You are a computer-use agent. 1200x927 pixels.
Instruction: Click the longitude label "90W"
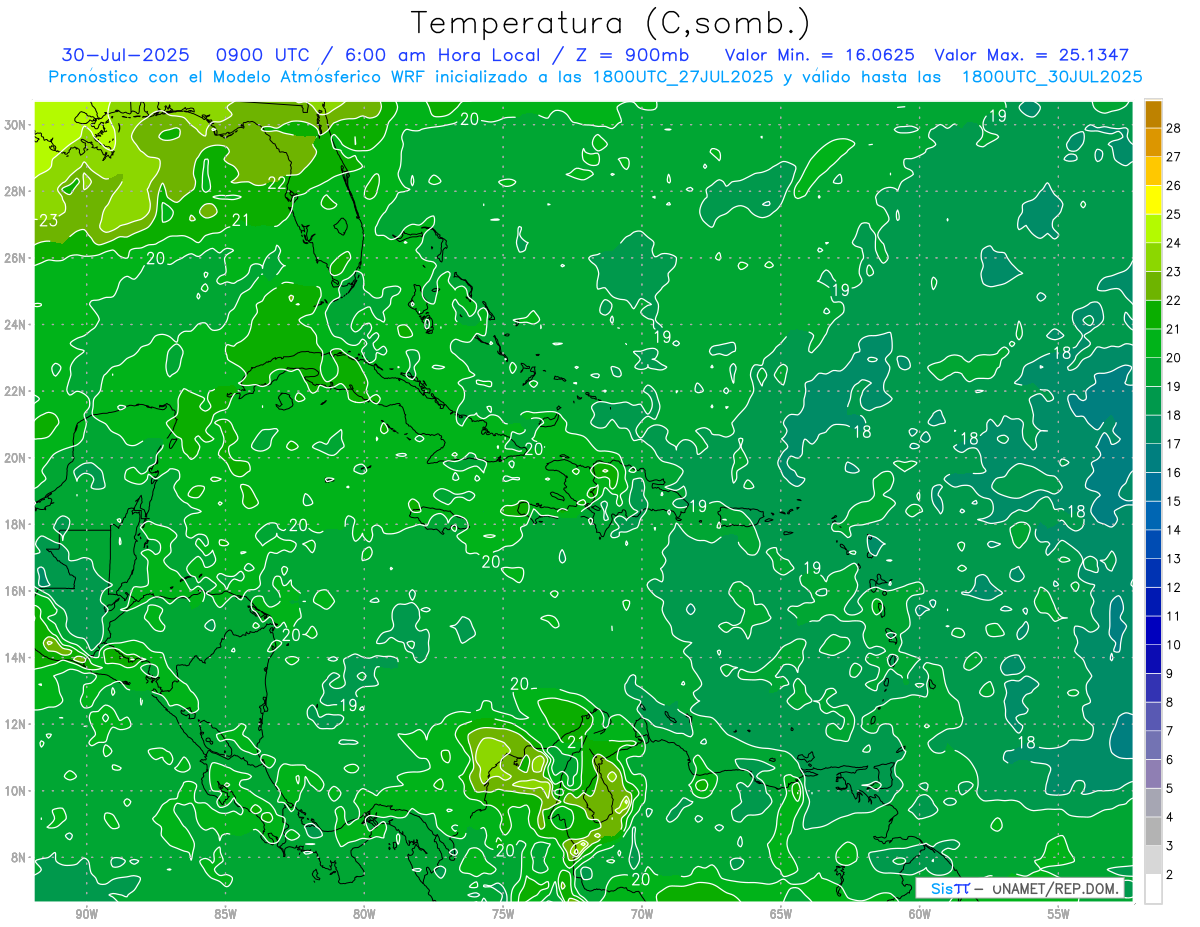(86, 914)
